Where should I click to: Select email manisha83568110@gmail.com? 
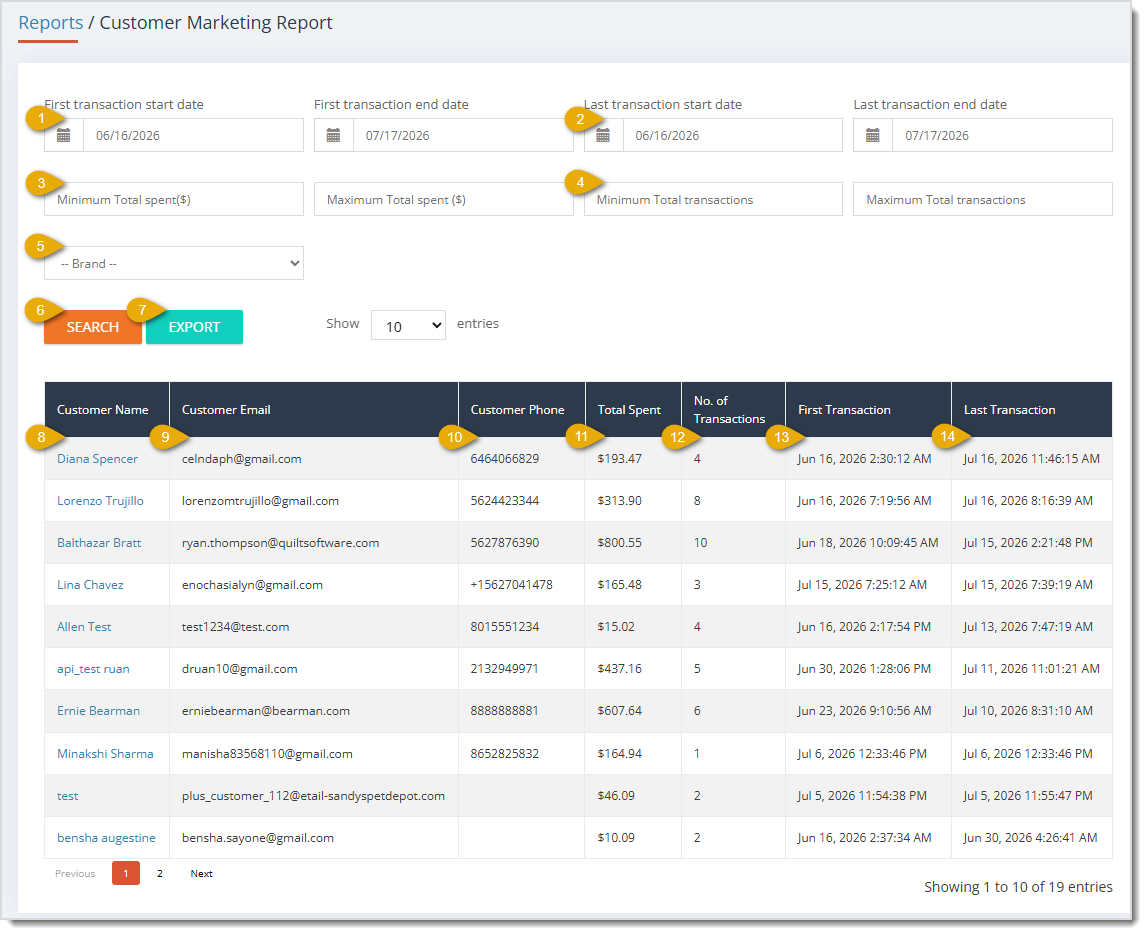(267, 754)
